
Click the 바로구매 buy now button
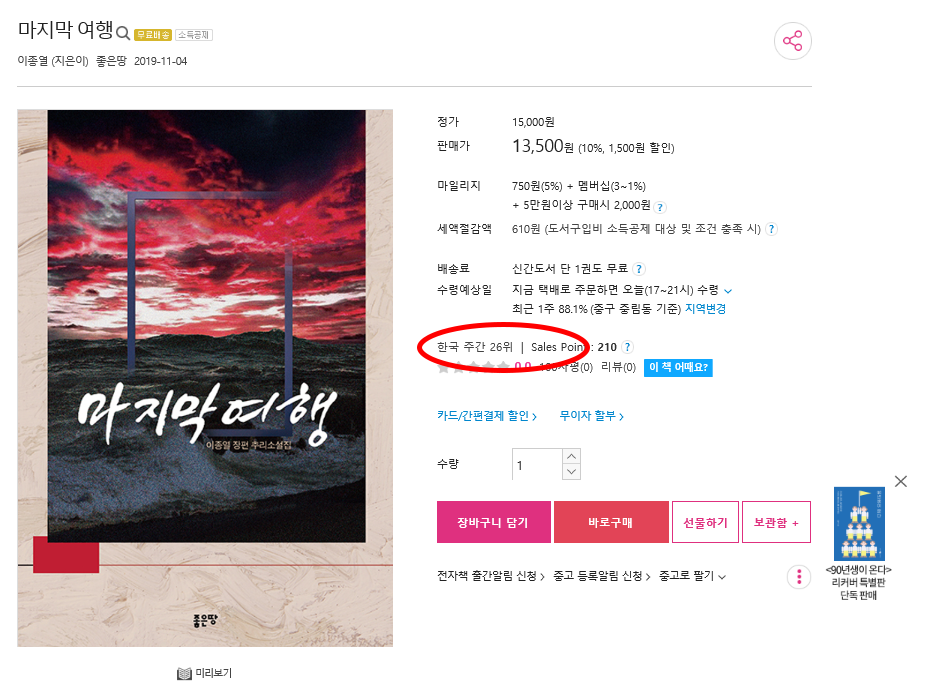click(x=611, y=522)
